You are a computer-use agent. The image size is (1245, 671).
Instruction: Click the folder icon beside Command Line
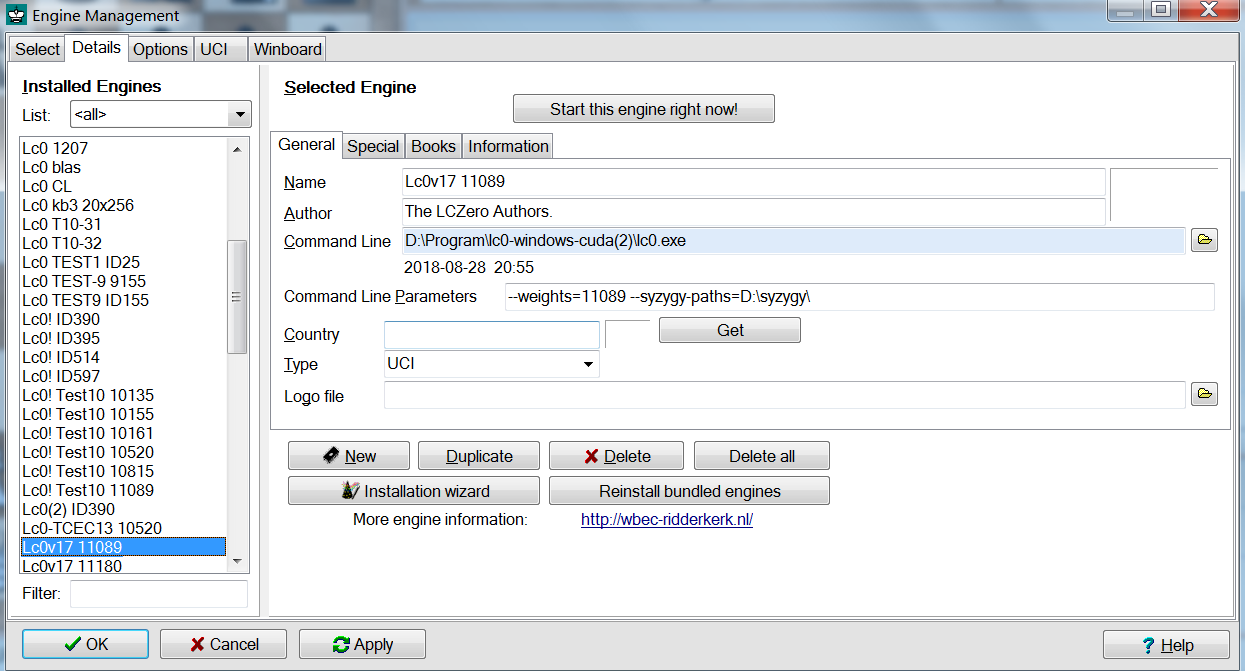tap(1204, 240)
